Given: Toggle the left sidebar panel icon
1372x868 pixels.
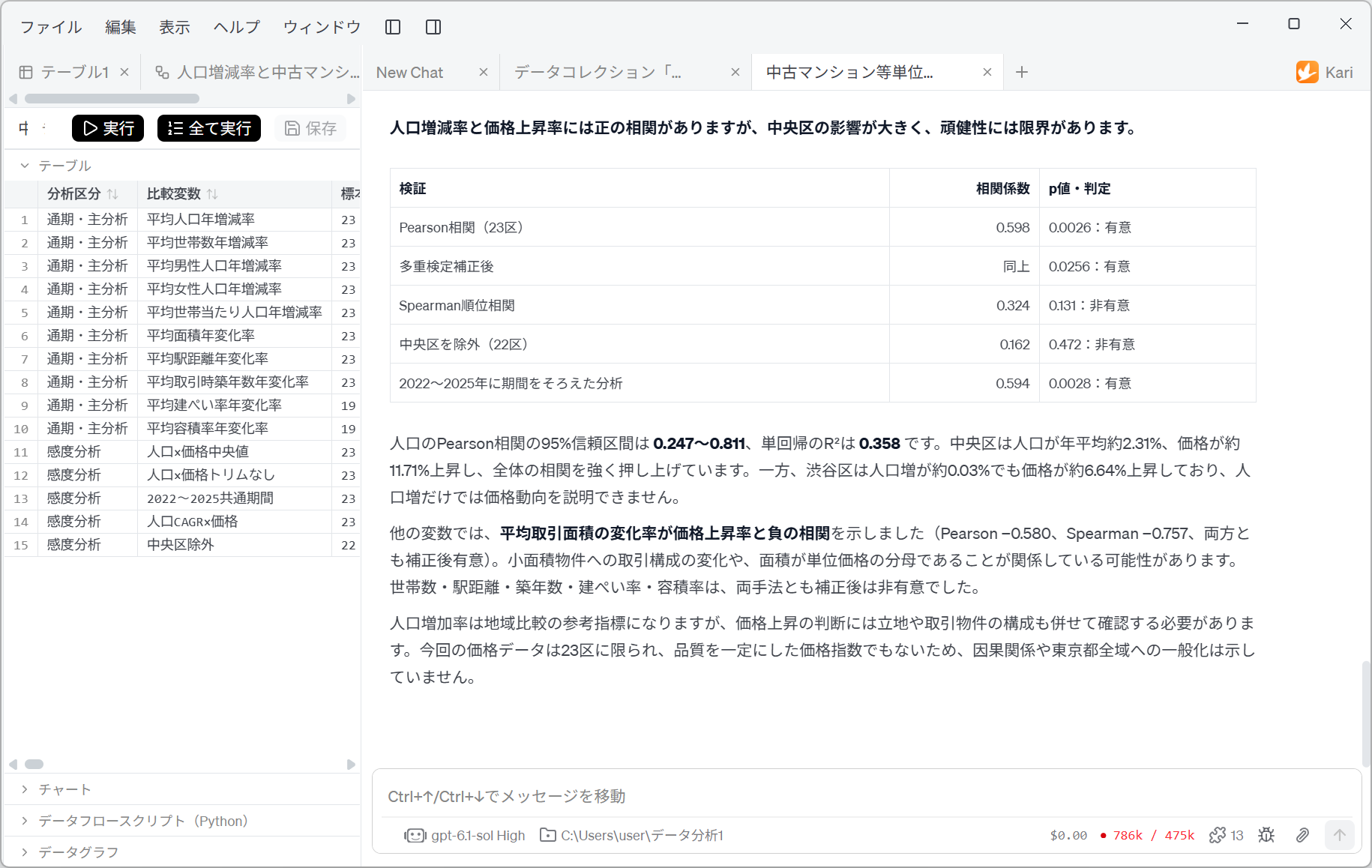Looking at the screenshot, I should tap(393, 27).
